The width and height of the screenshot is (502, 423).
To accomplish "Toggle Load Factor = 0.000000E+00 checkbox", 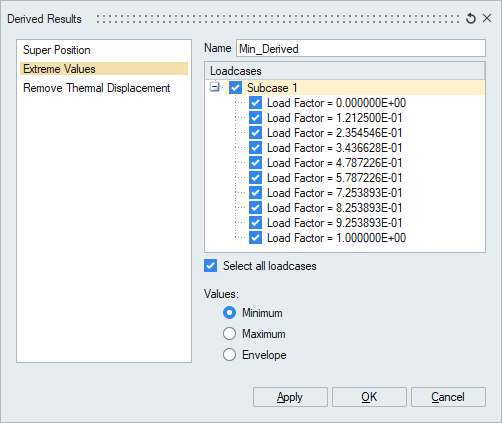I will [x=255, y=103].
